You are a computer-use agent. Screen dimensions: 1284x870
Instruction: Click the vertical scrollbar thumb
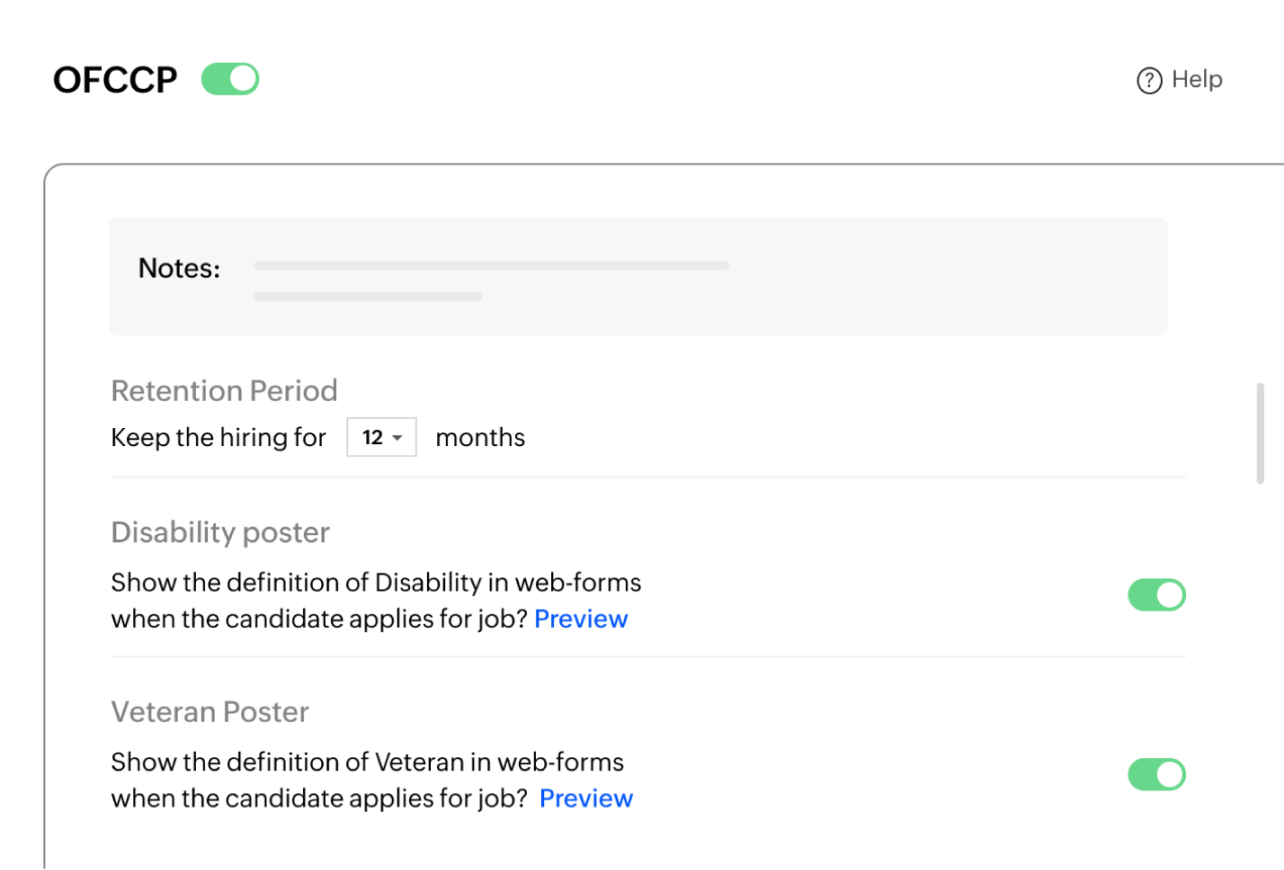pyautogui.click(x=1260, y=433)
